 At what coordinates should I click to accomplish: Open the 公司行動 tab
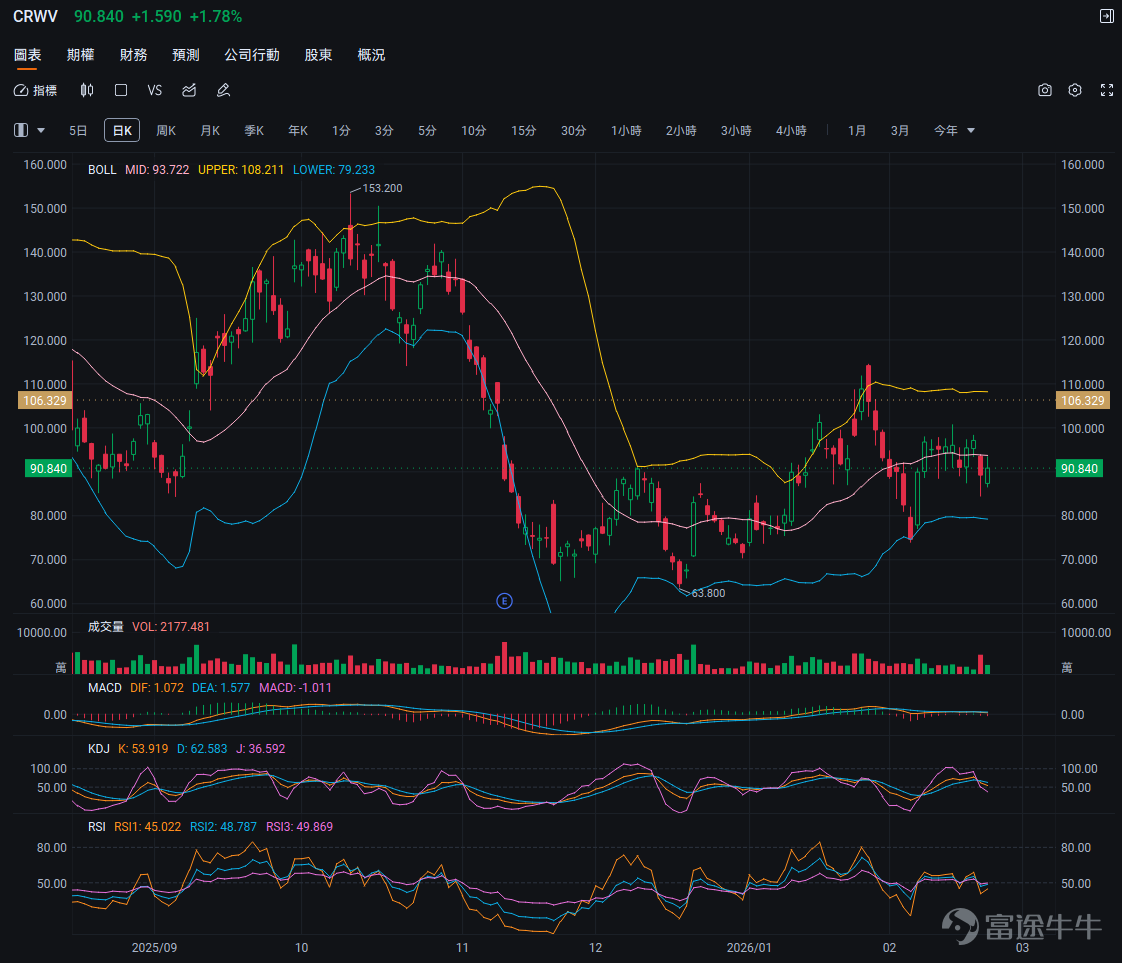click(x=252, y=55)
